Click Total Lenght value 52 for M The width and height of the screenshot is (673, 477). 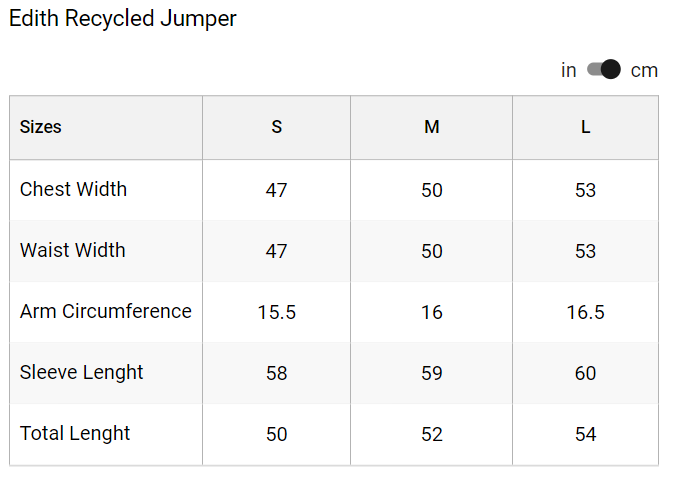(431, 434)
